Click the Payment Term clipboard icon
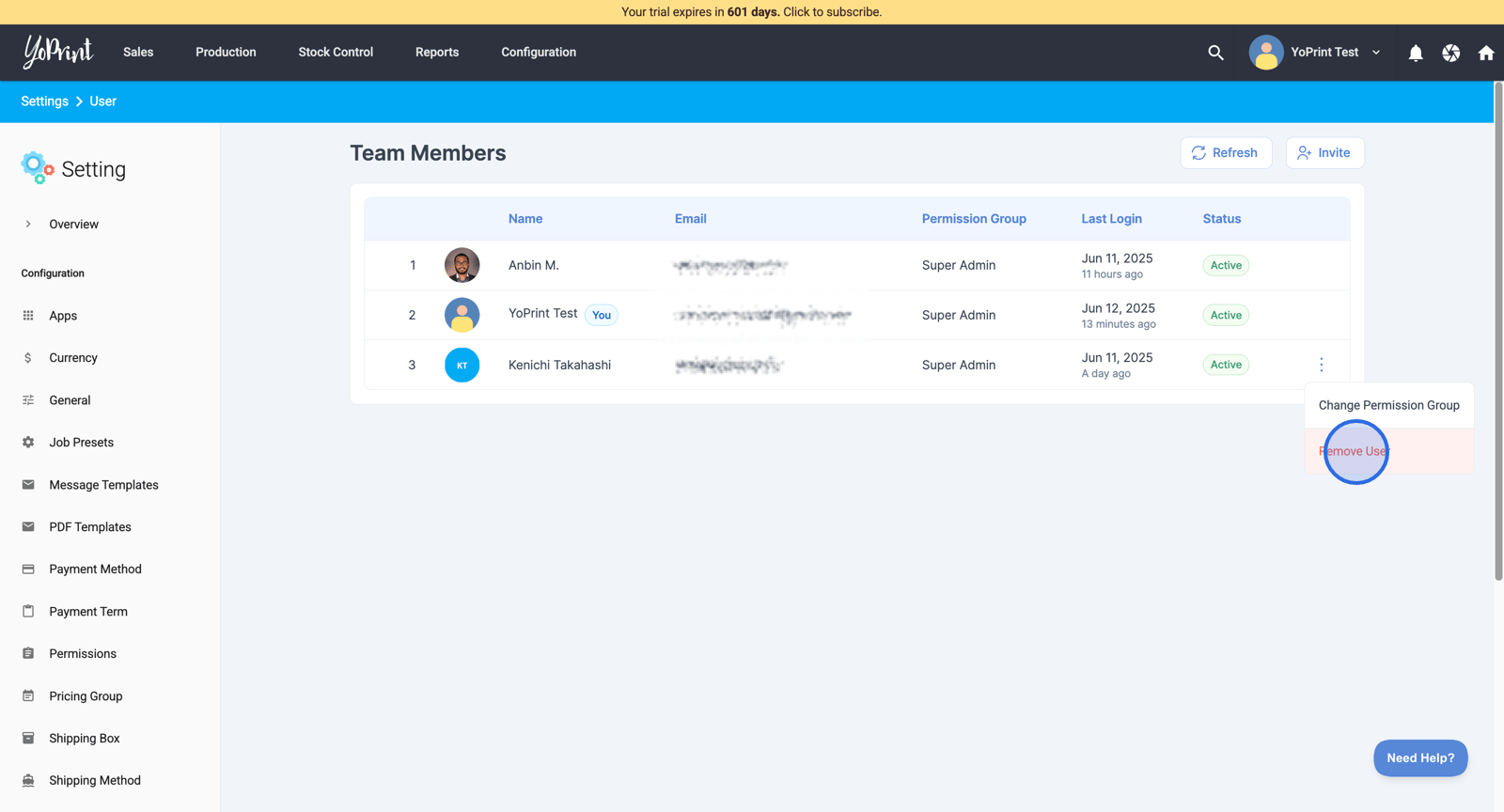Viewport: 1504px width, 812px height. 28,611
